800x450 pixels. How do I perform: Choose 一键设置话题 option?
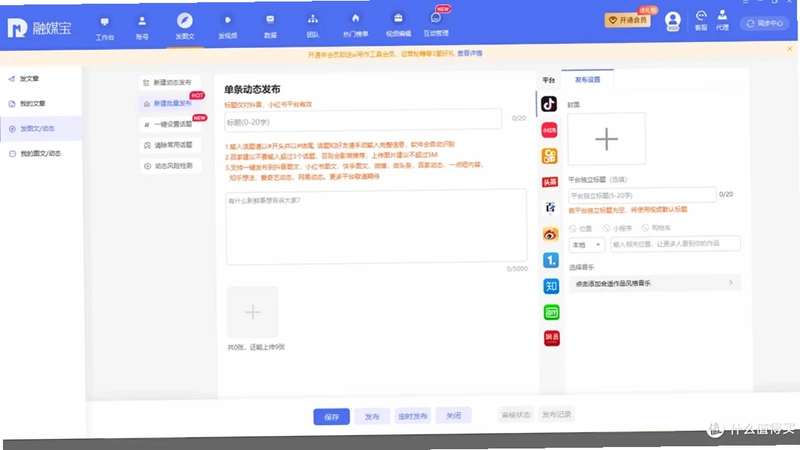(170, 124)
